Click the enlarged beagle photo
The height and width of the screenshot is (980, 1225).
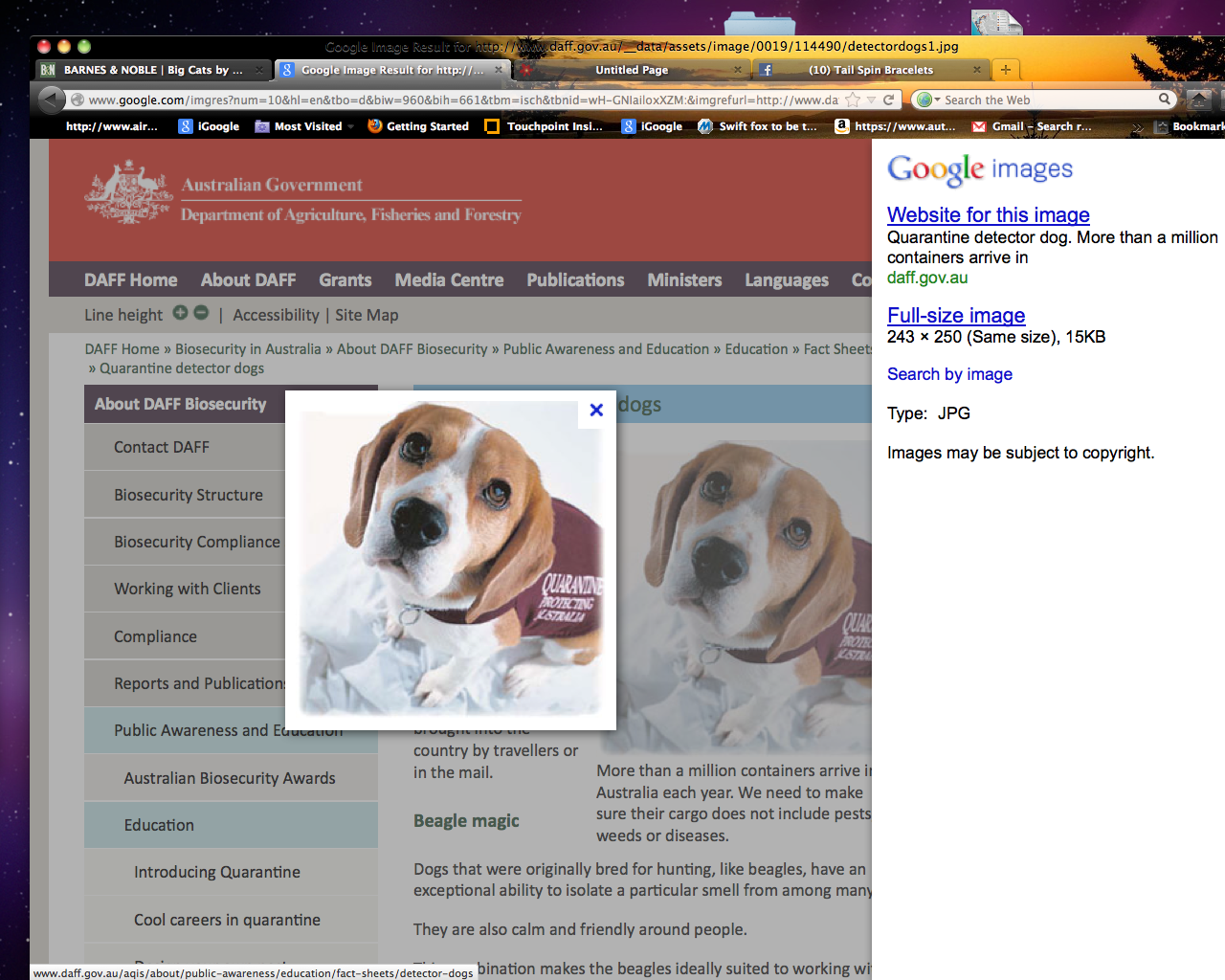point(451,559)
